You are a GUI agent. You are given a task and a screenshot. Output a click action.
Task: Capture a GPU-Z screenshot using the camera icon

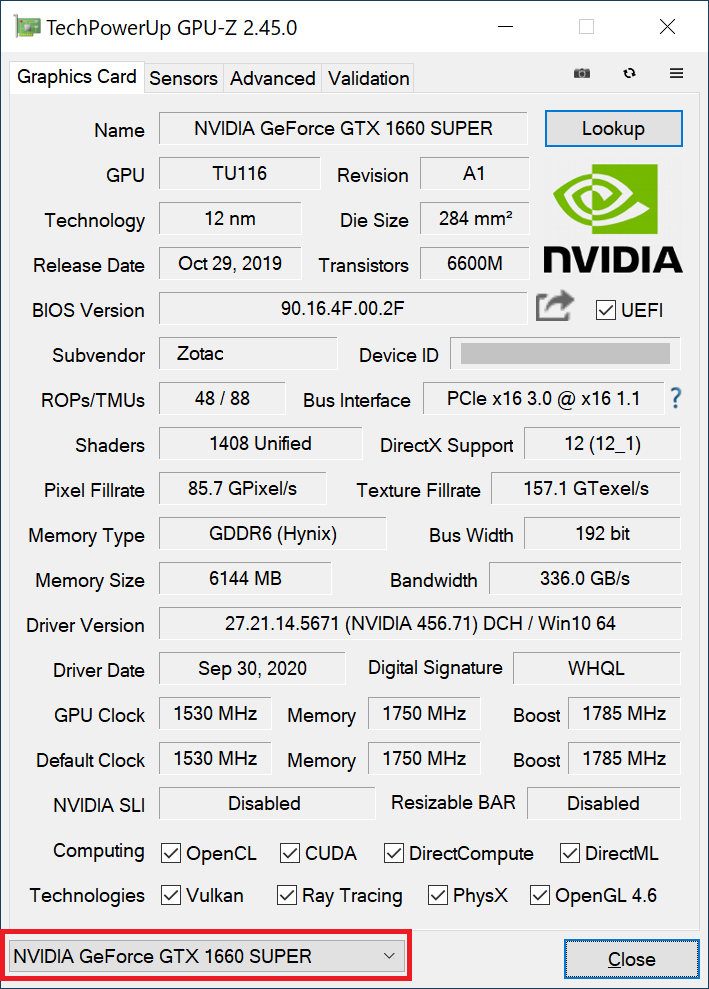tap(581, 73)
